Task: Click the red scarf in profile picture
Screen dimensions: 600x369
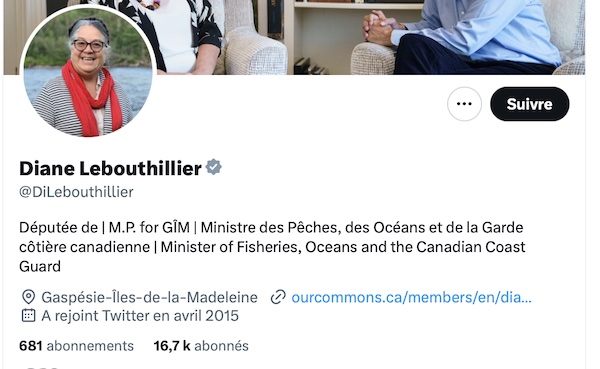Action: 92,98
